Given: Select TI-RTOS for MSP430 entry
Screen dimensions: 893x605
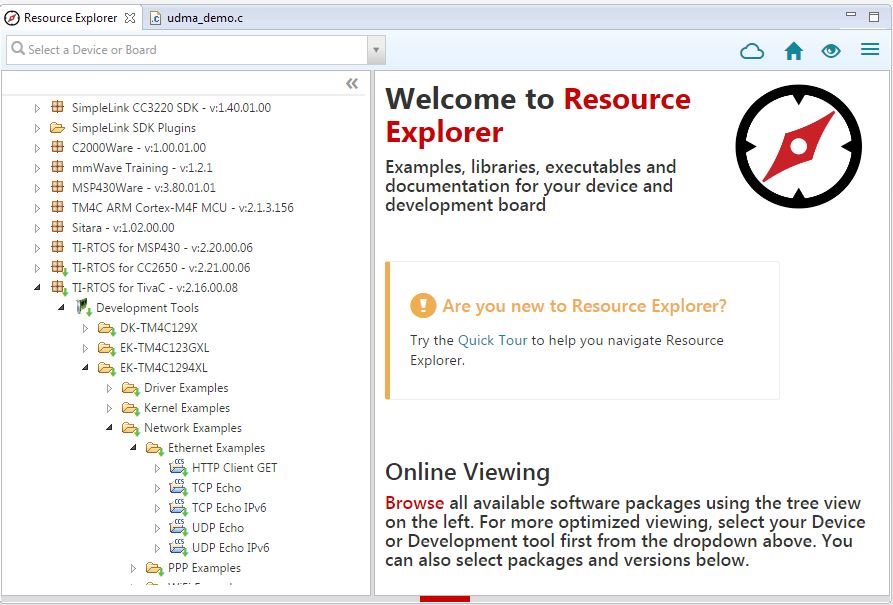Looking at the screenshot, I should [162, 247].
